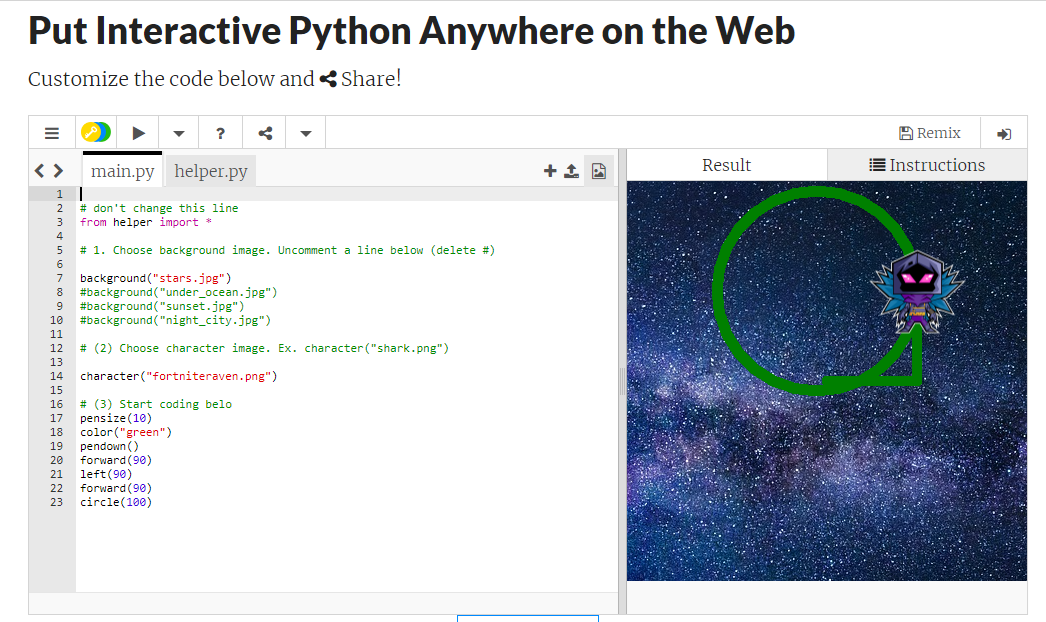The image size is (1046, 622).
Task: Click the left(90) code line
Action: point(106,474)
